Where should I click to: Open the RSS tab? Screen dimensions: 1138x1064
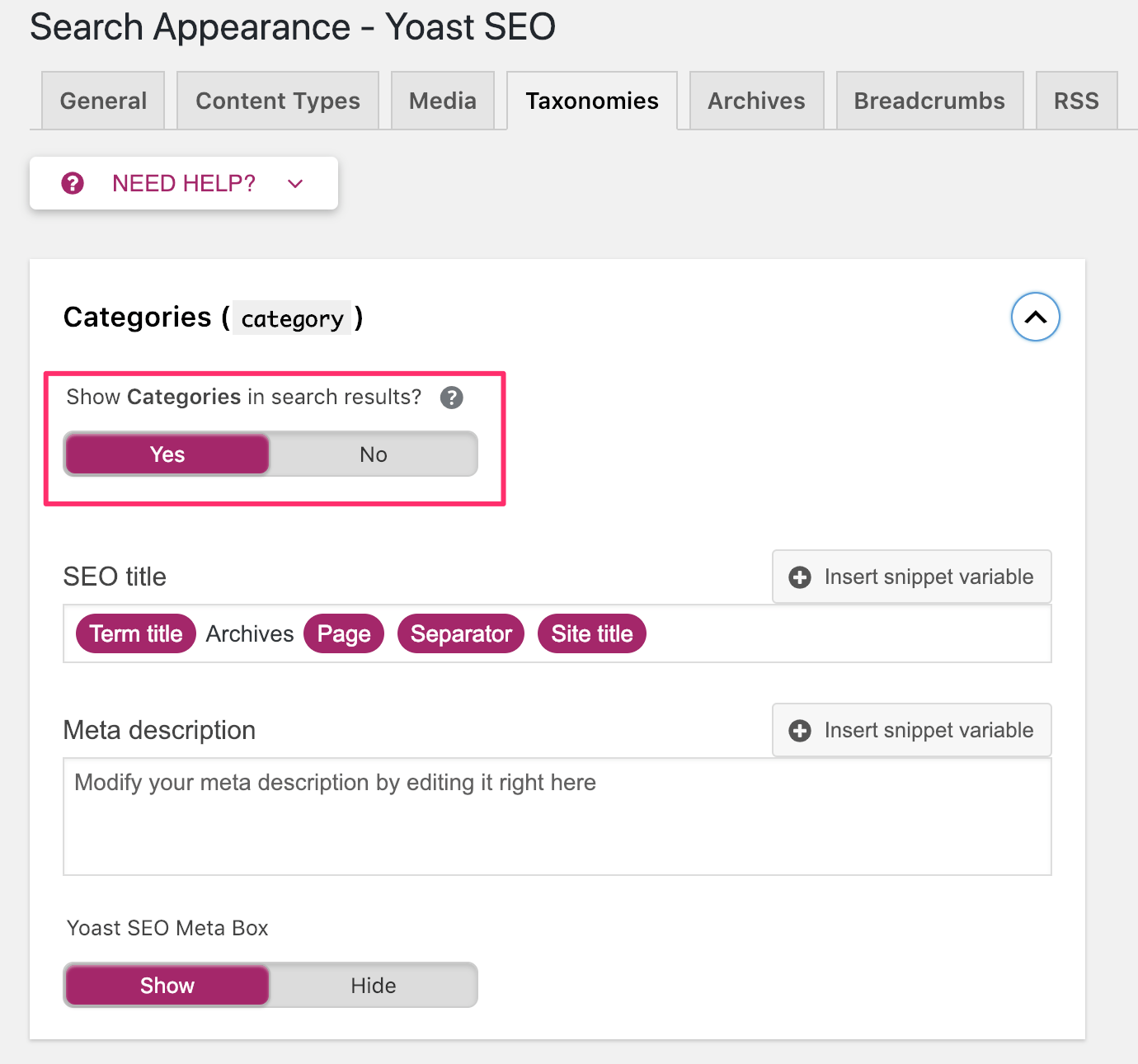1076,101
